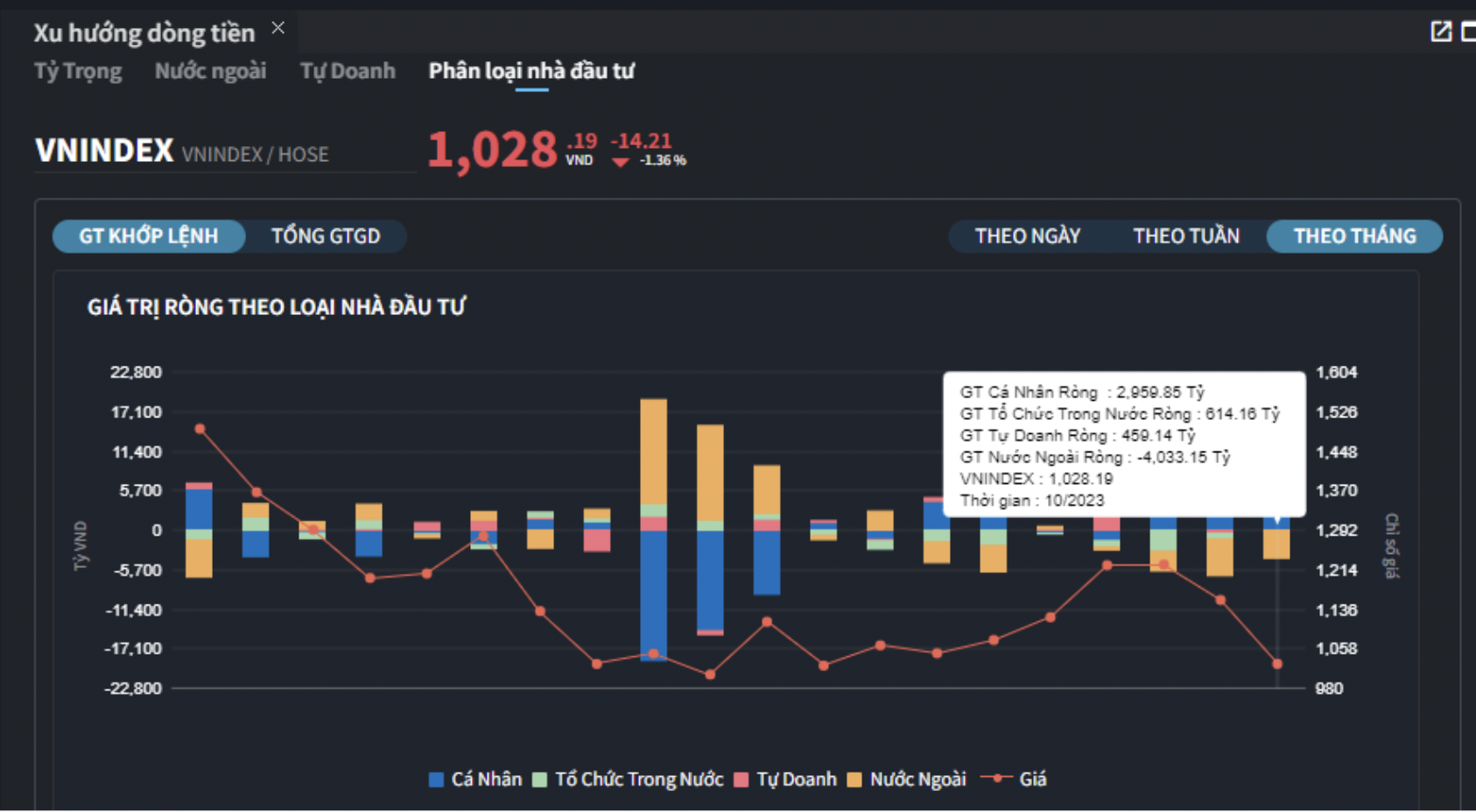
Task: Switch to Tỷ Trọng tab
Action: (78, 71)
